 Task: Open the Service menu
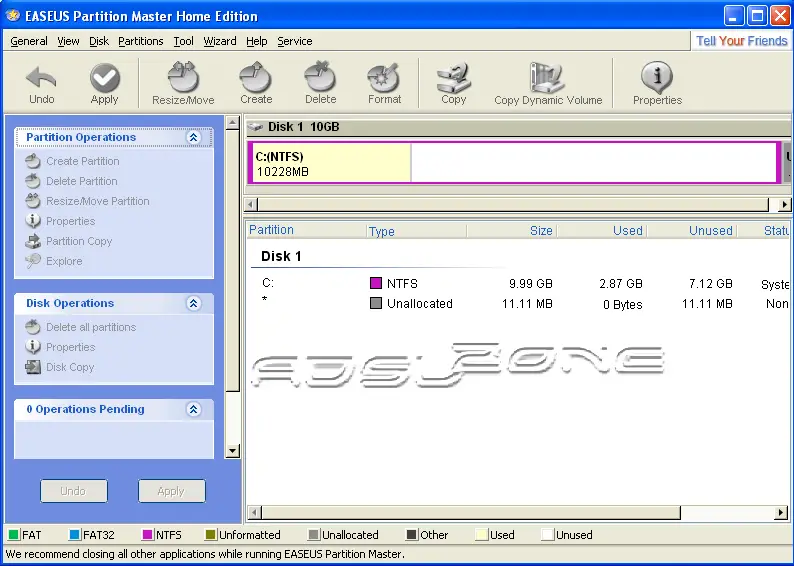click(x=295, y=41)
